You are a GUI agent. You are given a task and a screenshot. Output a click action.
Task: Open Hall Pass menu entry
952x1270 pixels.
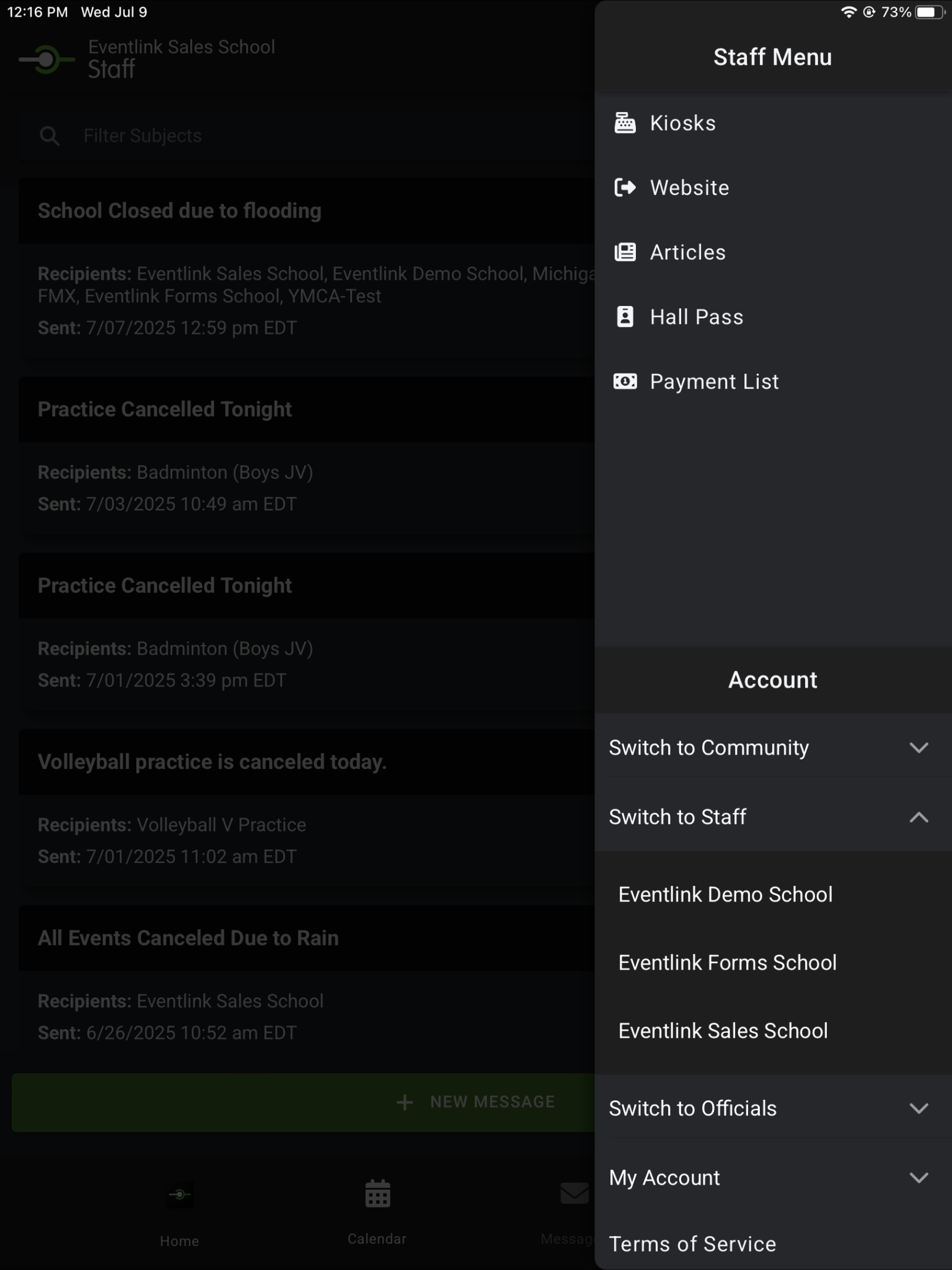(773, 317)
